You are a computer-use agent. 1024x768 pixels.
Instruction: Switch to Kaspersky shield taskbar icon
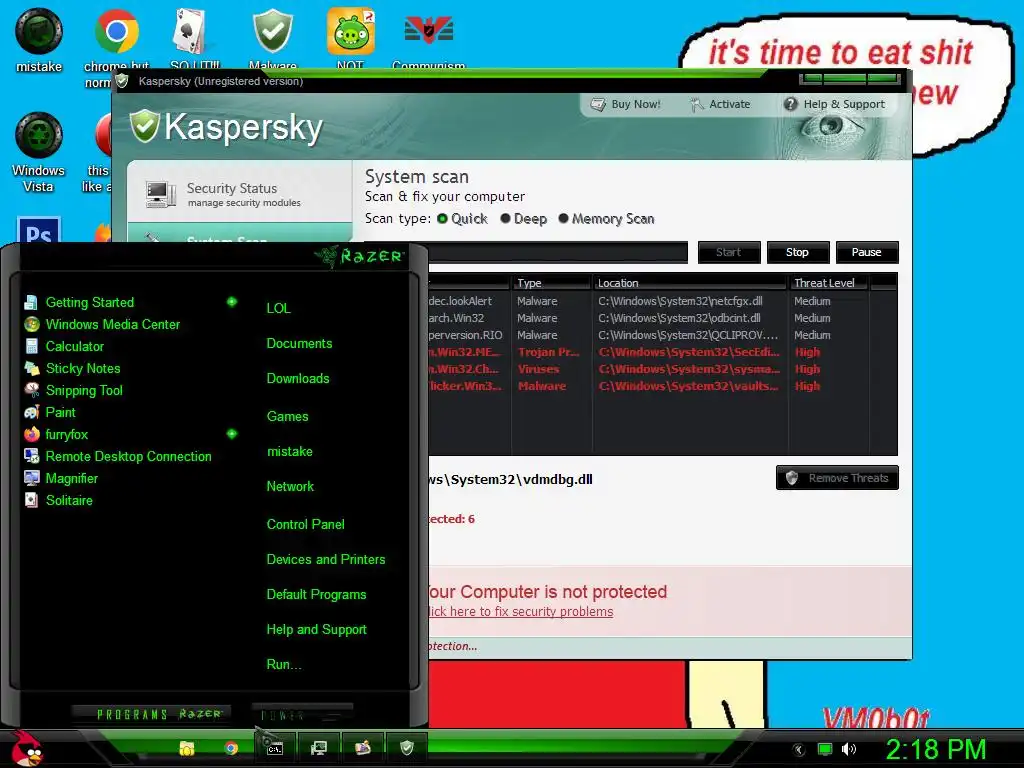pyautogui.click(x=407, y=748)
